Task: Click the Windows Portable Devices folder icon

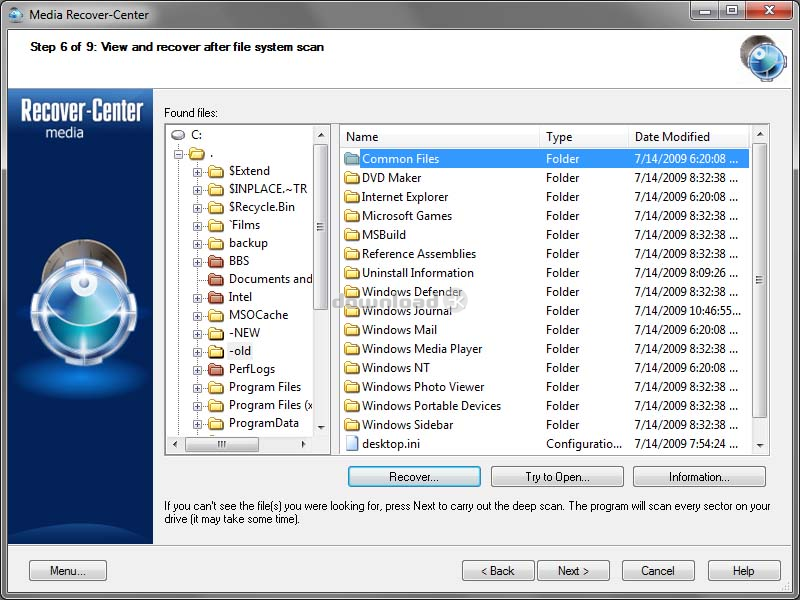Action: pyautogui.click(x=352, y=406)
